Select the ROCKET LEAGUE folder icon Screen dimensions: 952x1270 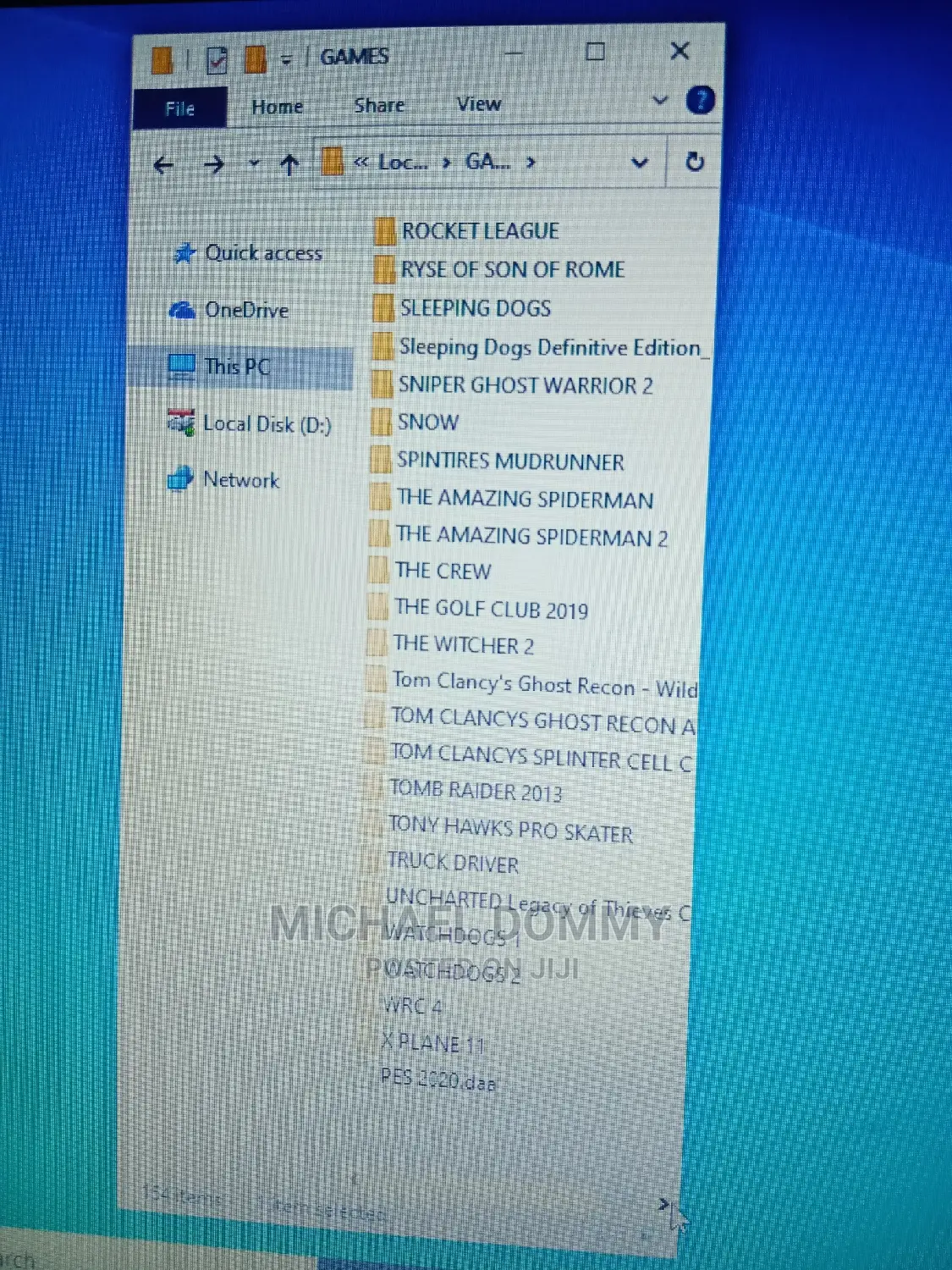point(384,231)
